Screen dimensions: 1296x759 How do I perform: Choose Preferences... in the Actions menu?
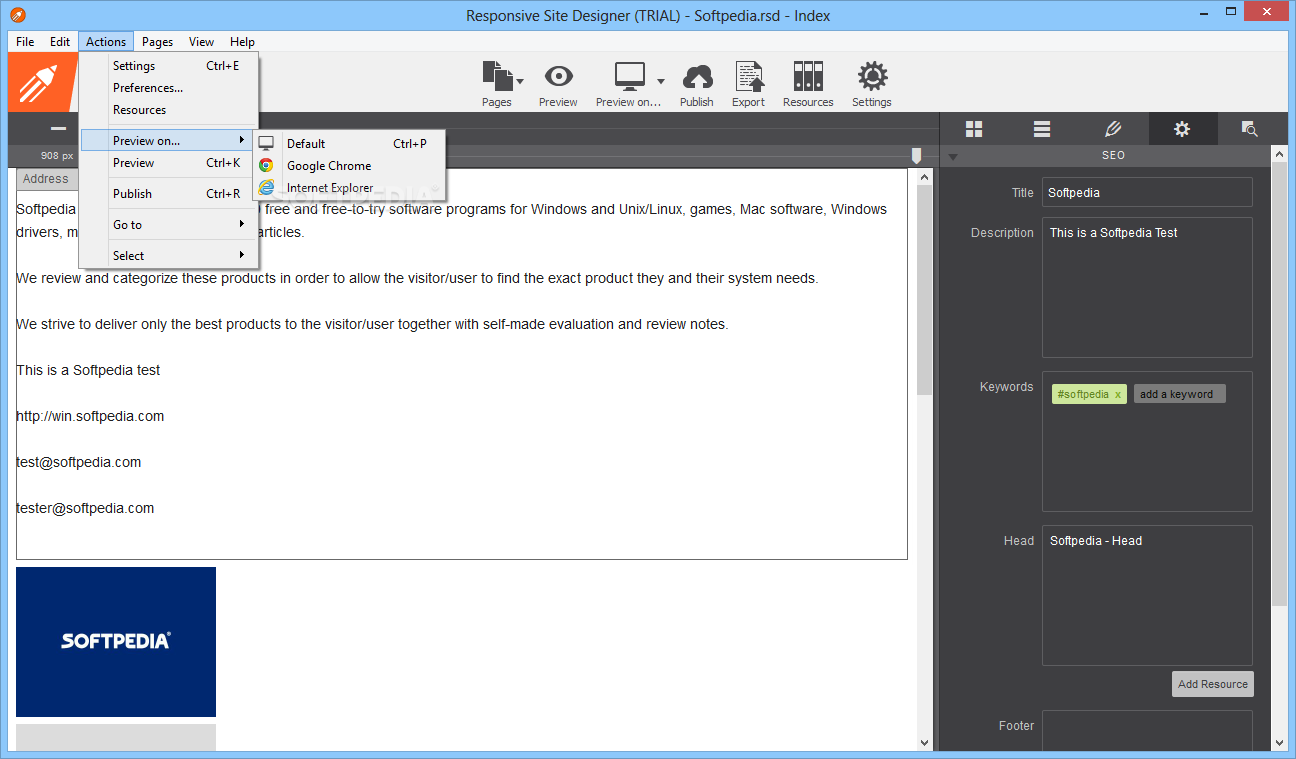coord(169,88)
